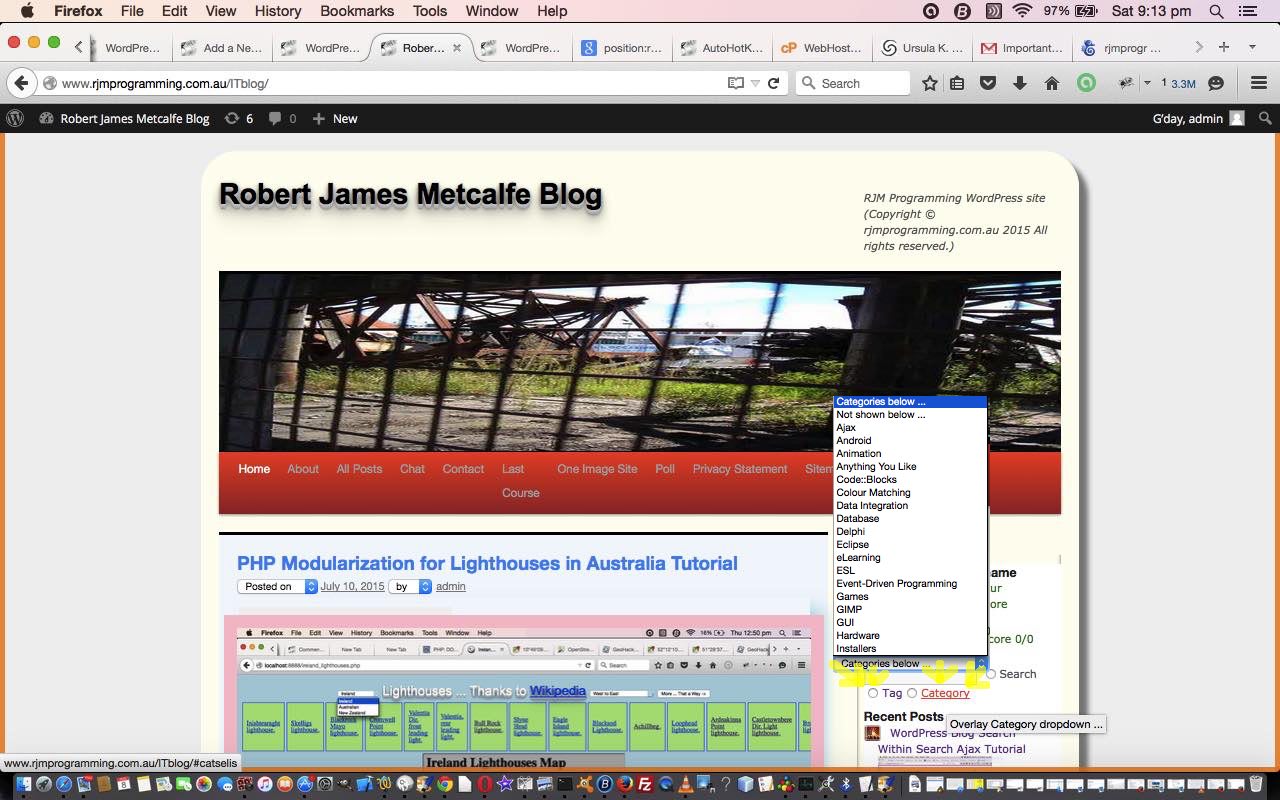
Task: Open the "All Posts" navigation link
Action: point(359,469)
